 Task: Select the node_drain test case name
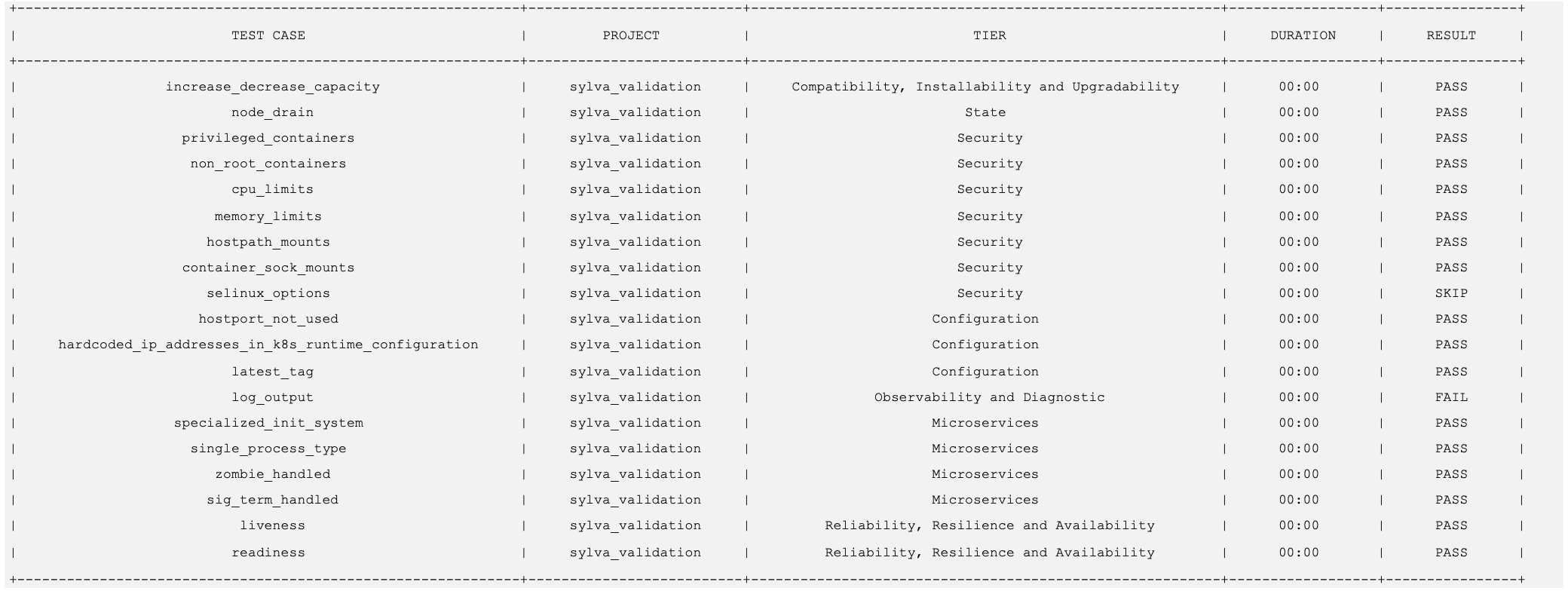pyautogui.click(x=272, y=112)
